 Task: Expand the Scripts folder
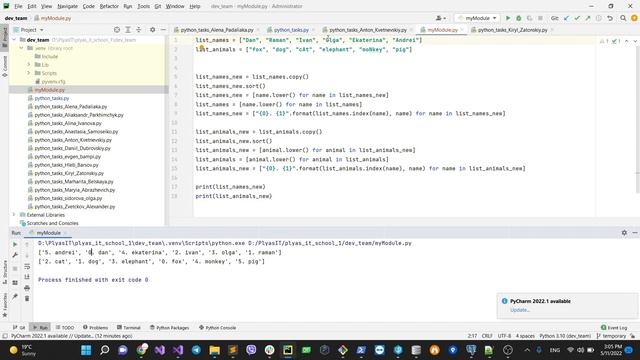click(x=29, y=73)
